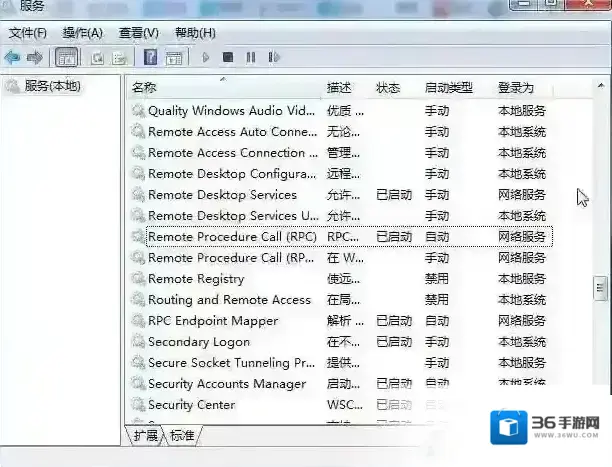Select Remote Desktop Configuration service

[341, 174]
